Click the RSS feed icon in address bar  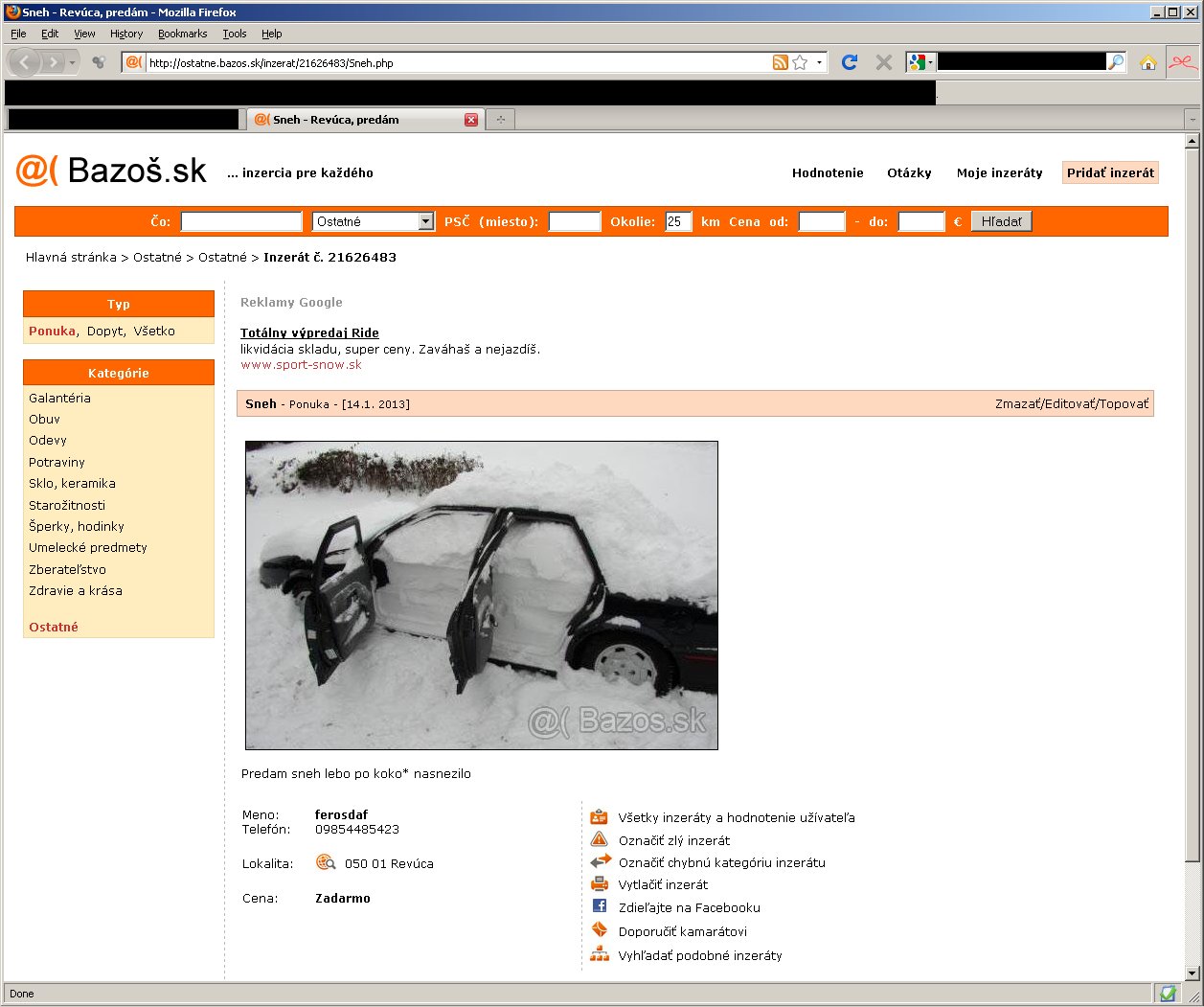(x=780, y=62)
